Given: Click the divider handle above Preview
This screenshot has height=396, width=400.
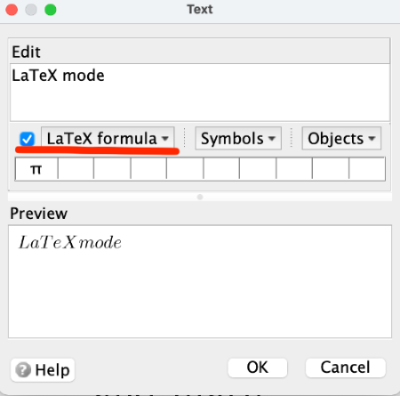Looking at the screenshot, I should [200, 197].
